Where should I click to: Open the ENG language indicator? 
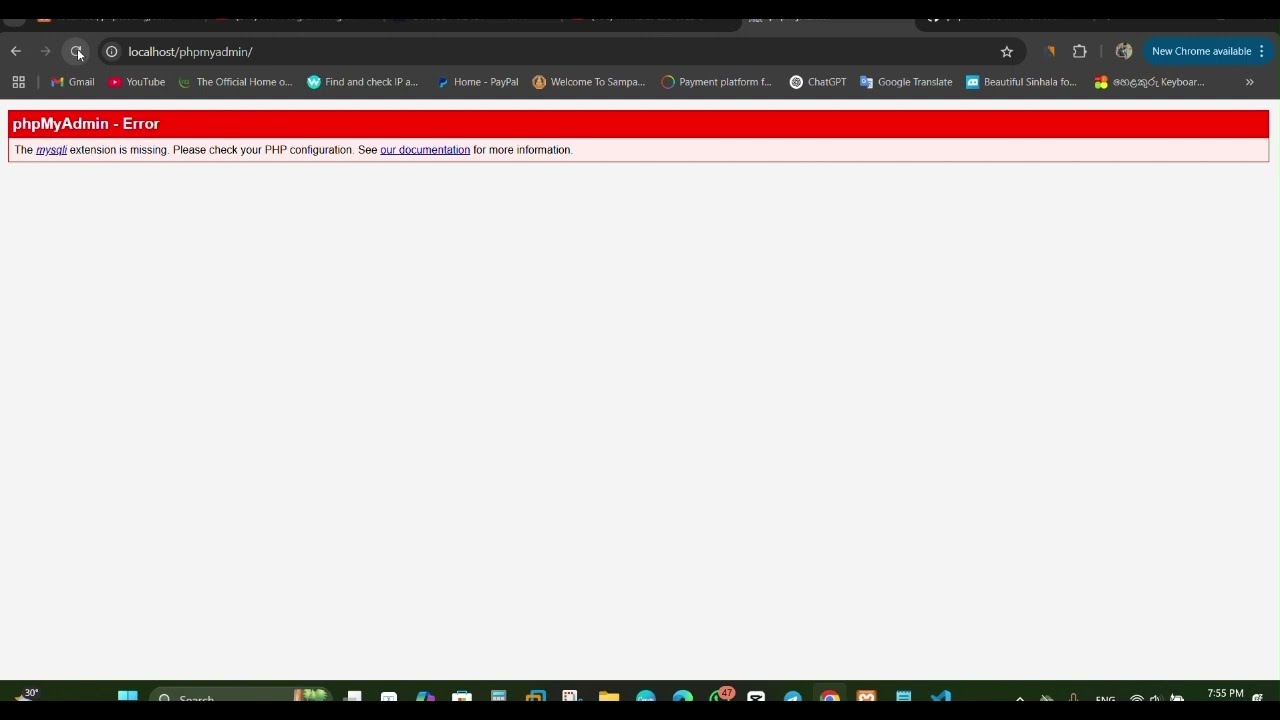[1105, 698]
